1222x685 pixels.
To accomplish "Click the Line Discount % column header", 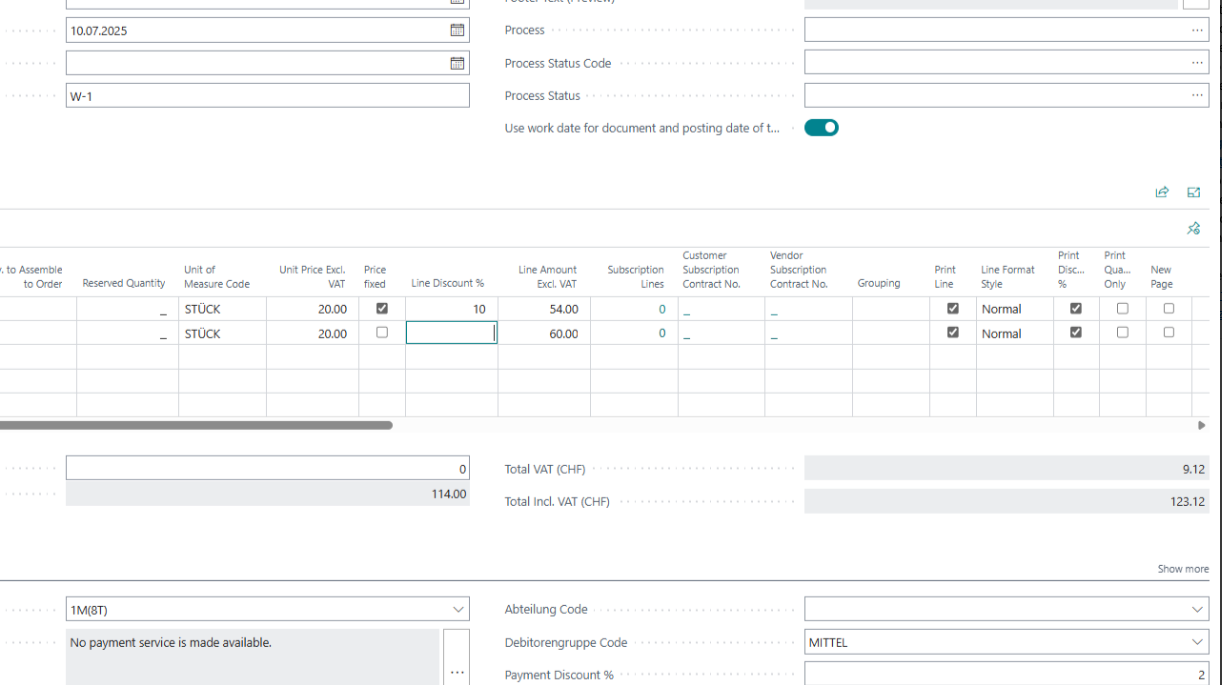I will click(447, 284).
